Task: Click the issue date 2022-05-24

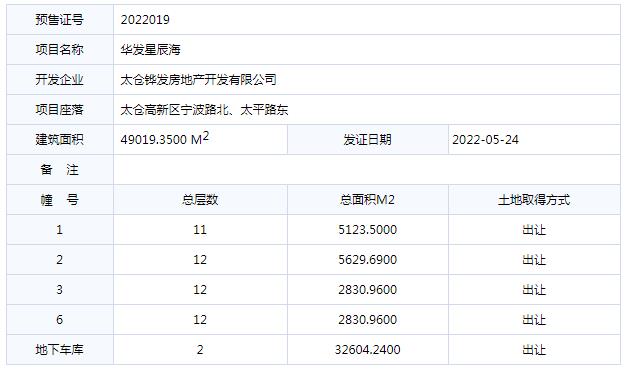Action: pyautogui.click(x=485, y=139)
